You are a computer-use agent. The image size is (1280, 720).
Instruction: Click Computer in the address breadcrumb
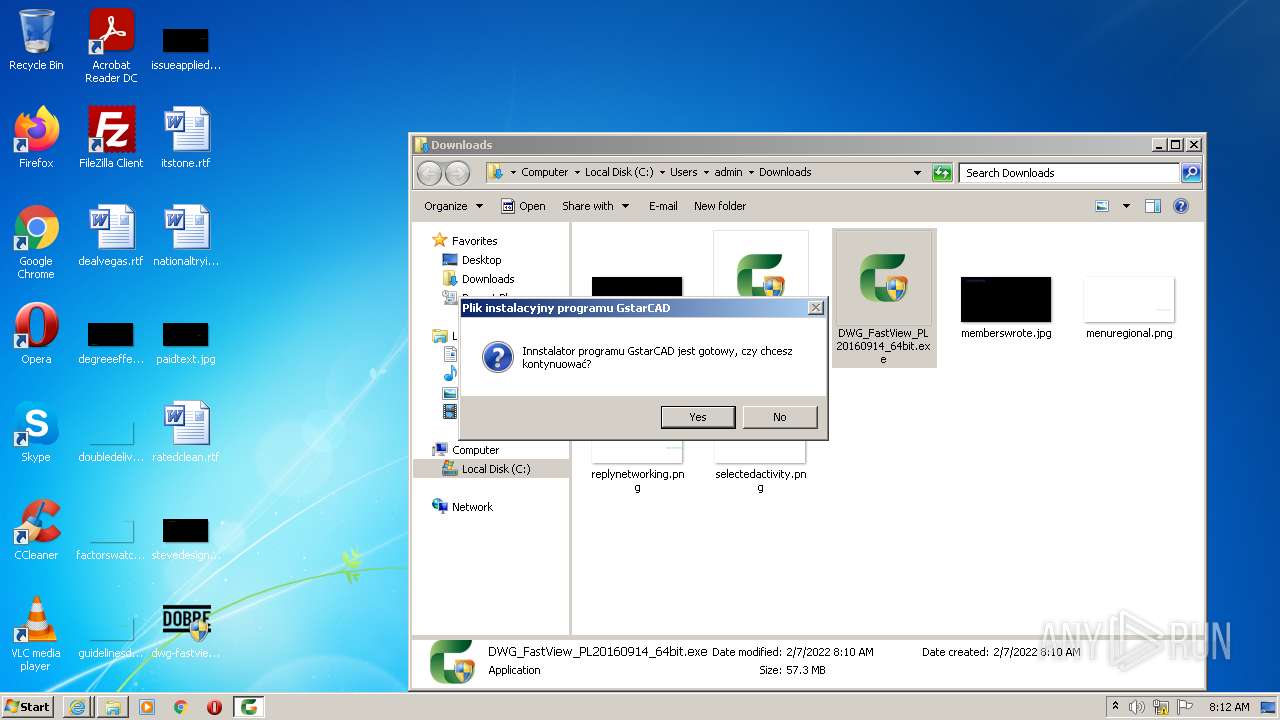[x=545, y=172]
